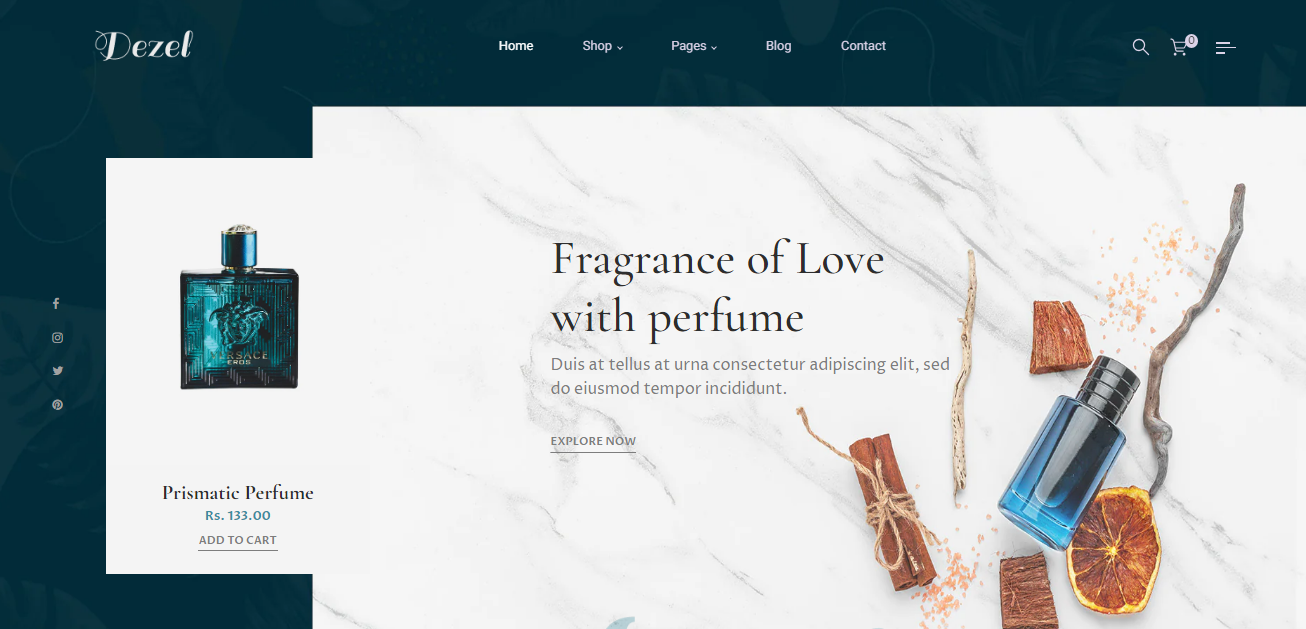
Task: Open the Contact menu item
Action: (863, 46)
